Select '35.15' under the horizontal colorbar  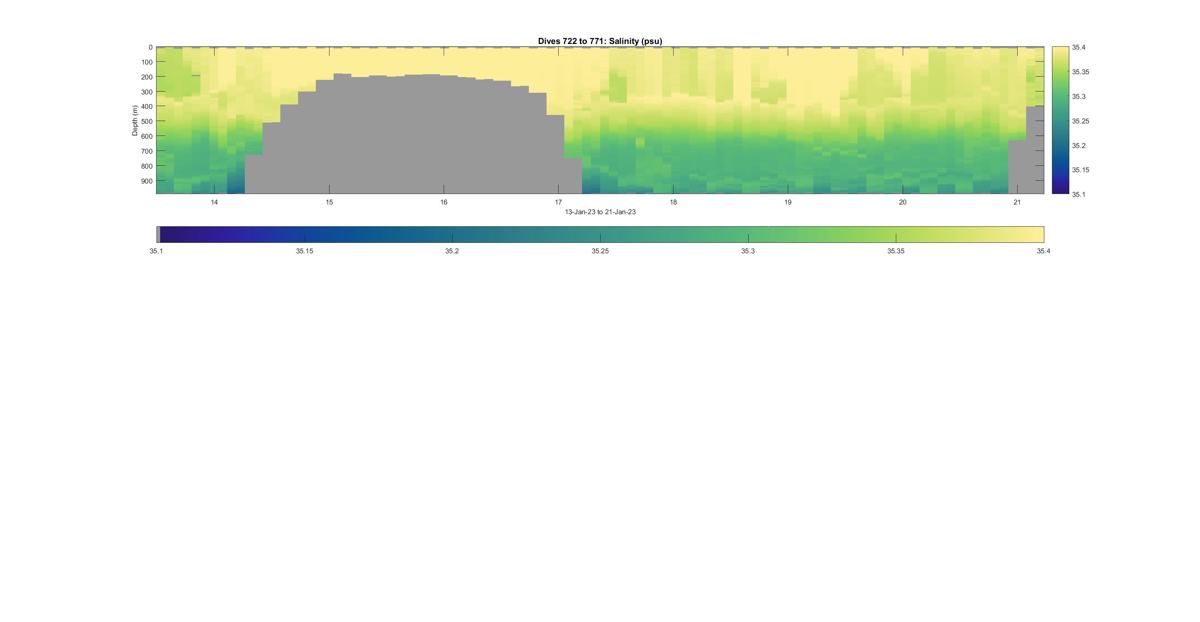(x=304, y=252)
